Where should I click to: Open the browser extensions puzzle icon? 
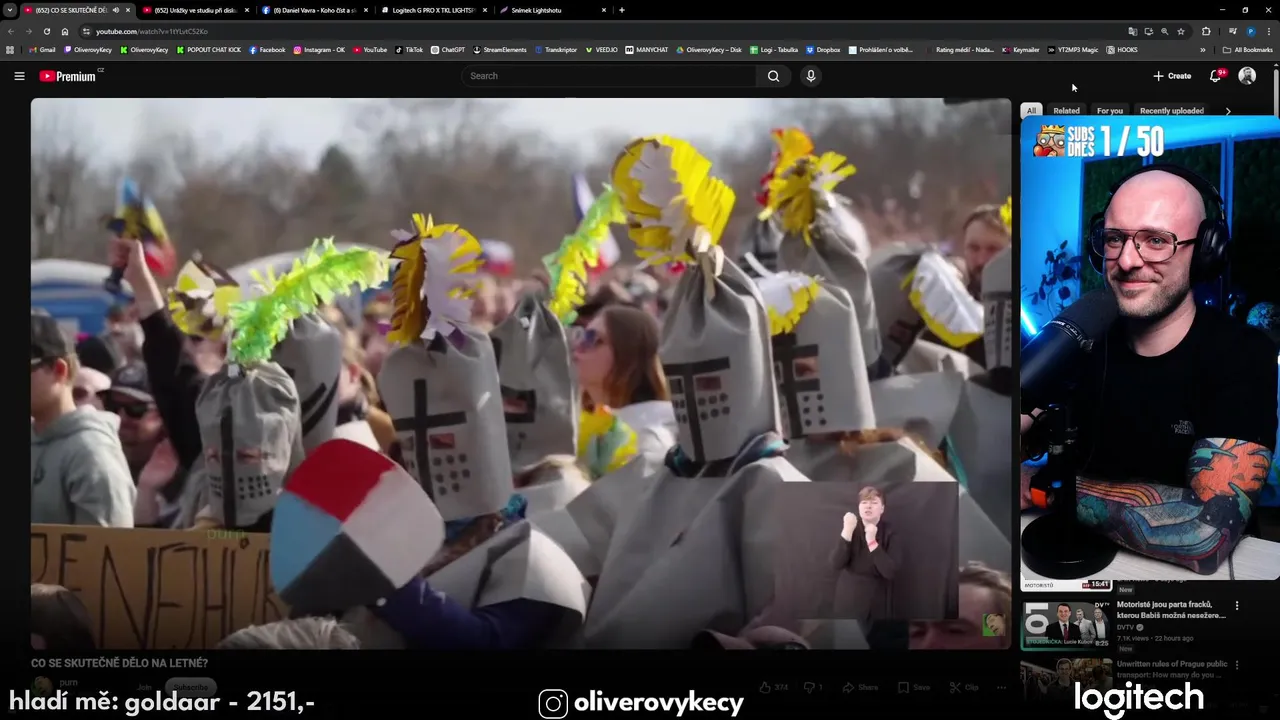coord(1206,31)
